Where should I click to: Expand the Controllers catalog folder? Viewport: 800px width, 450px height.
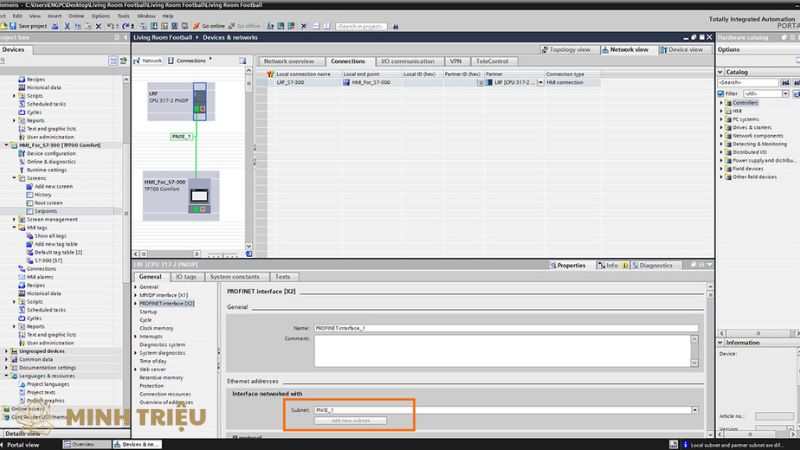[722, 102]
